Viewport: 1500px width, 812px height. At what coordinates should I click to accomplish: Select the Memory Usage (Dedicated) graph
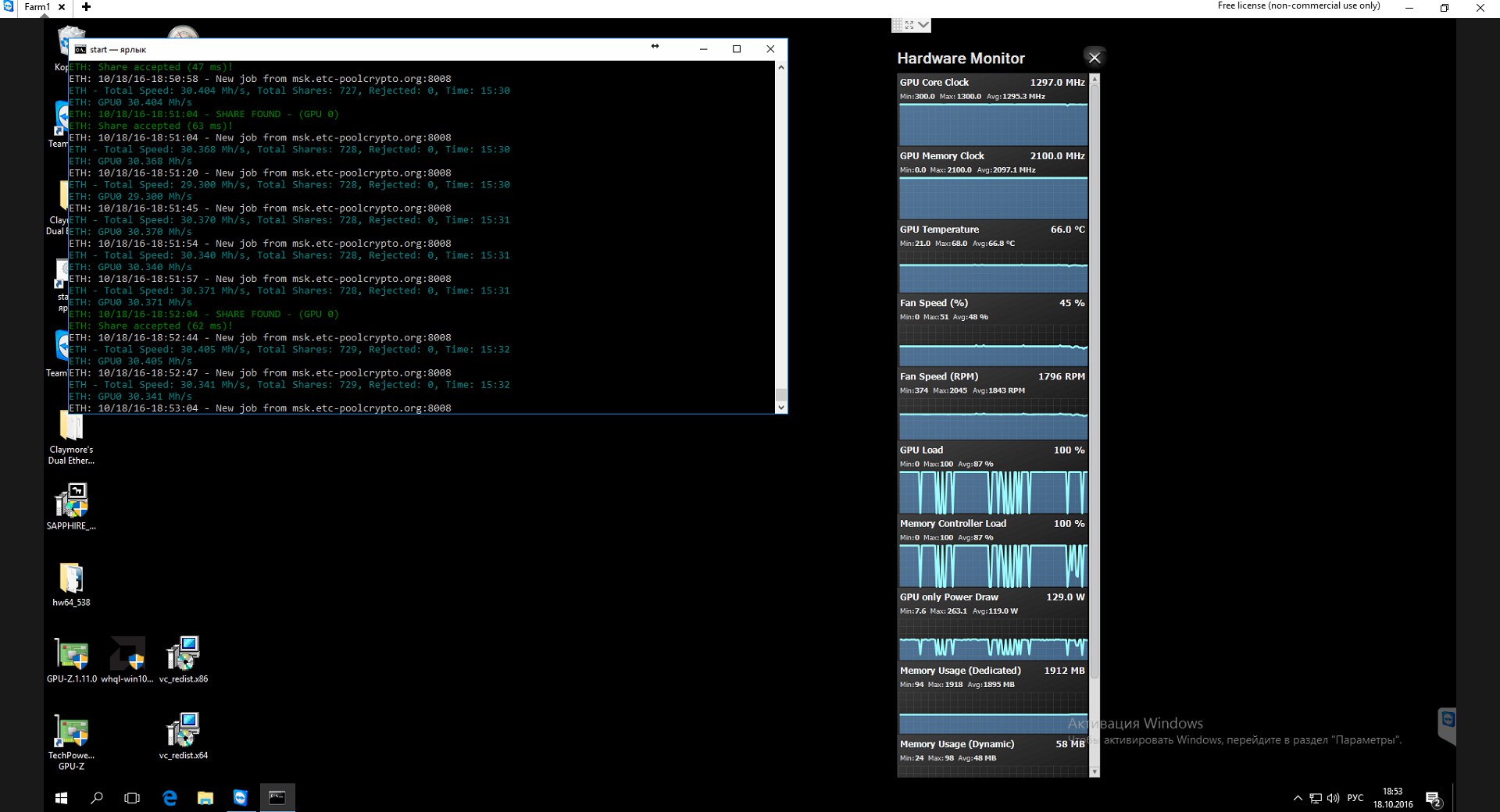(x=992, y=712)
